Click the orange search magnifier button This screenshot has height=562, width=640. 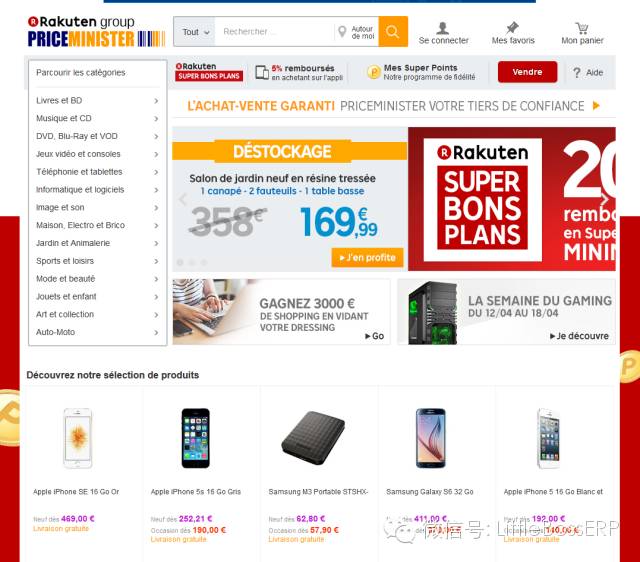[393, 31]
